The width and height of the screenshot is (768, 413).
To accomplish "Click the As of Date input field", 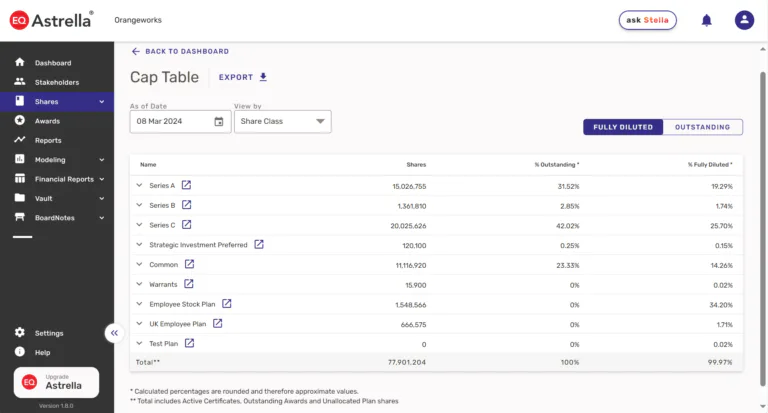I will pos(180,121).
